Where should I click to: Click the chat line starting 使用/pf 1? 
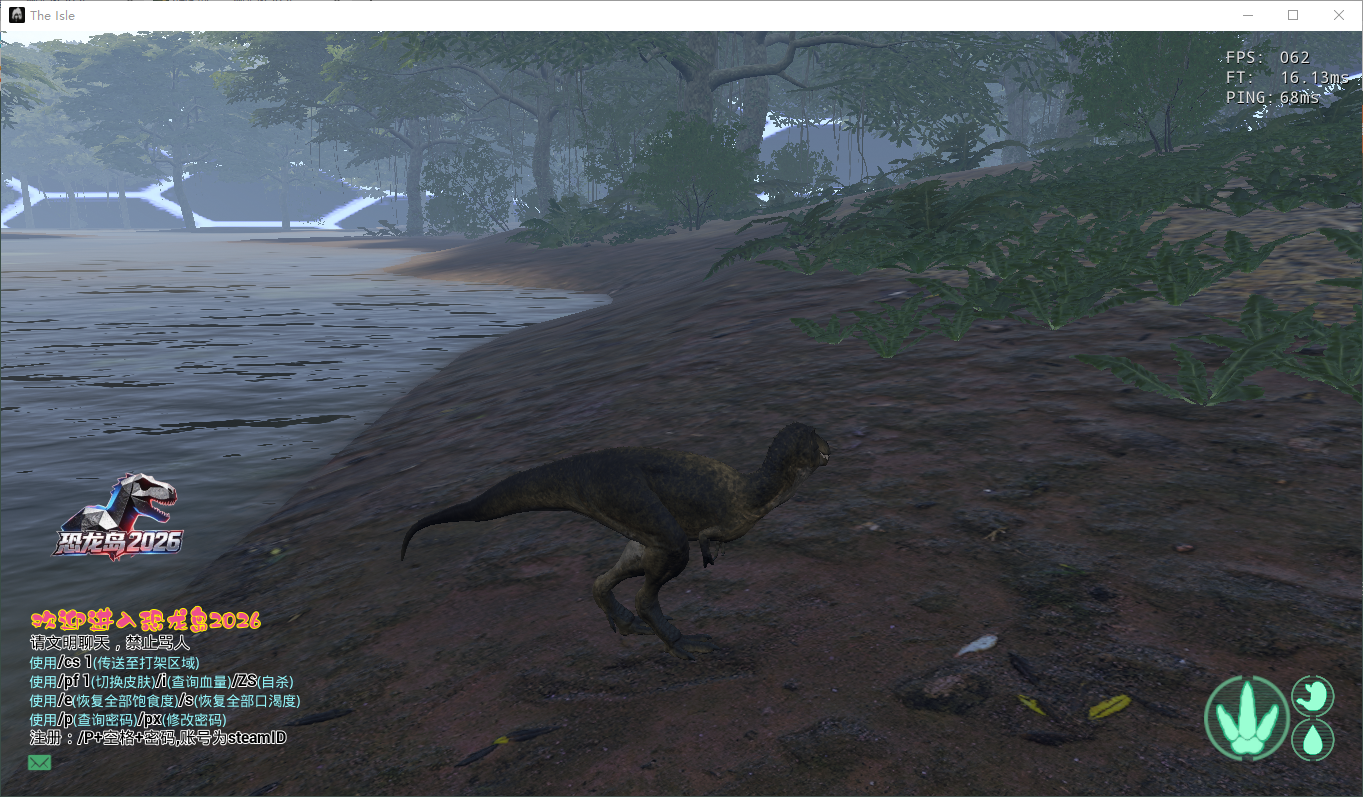[x=162, y=681]
